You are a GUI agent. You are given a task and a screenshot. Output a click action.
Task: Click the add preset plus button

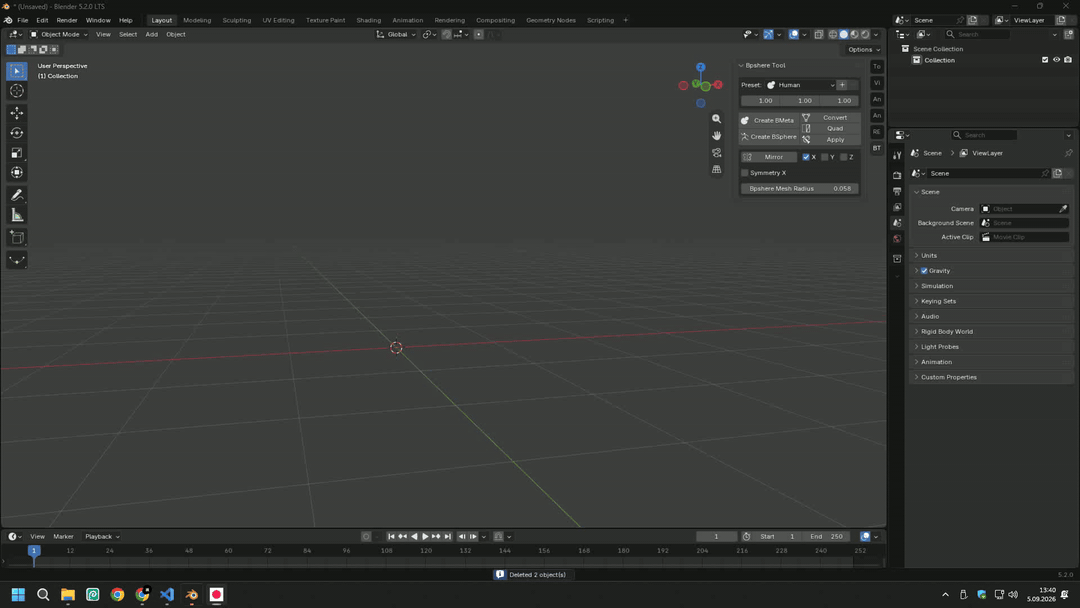(842, 85)
